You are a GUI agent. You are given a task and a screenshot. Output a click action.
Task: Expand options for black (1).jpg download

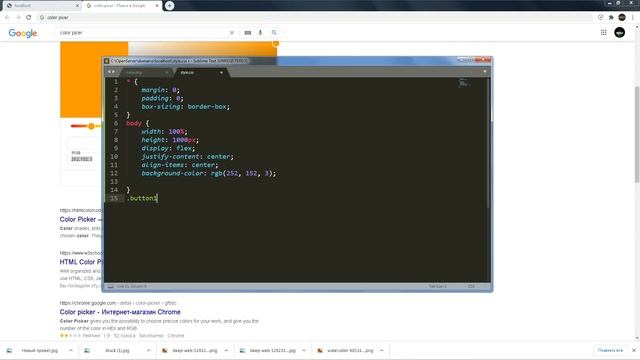tap(148, 351)
